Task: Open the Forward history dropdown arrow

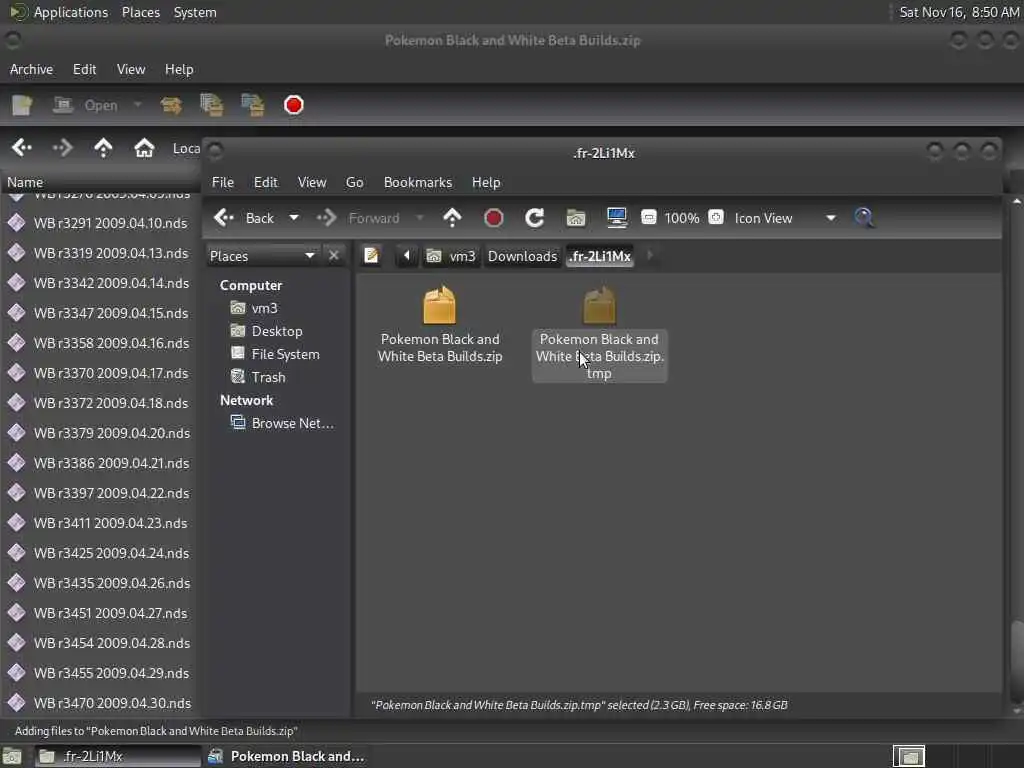Action: pos(419,218)
